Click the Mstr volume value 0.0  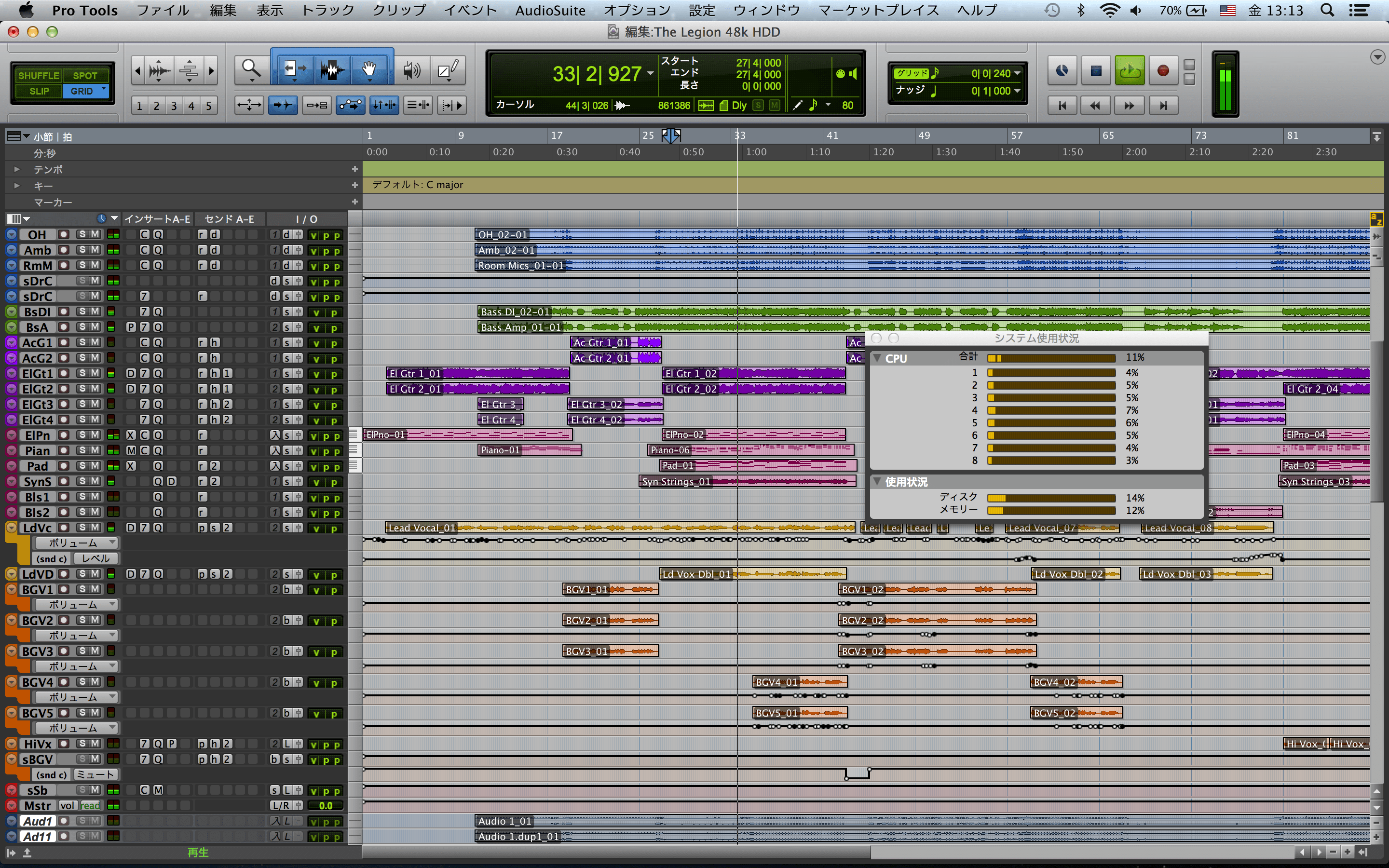pyautogui.click(x=326, y=805)
